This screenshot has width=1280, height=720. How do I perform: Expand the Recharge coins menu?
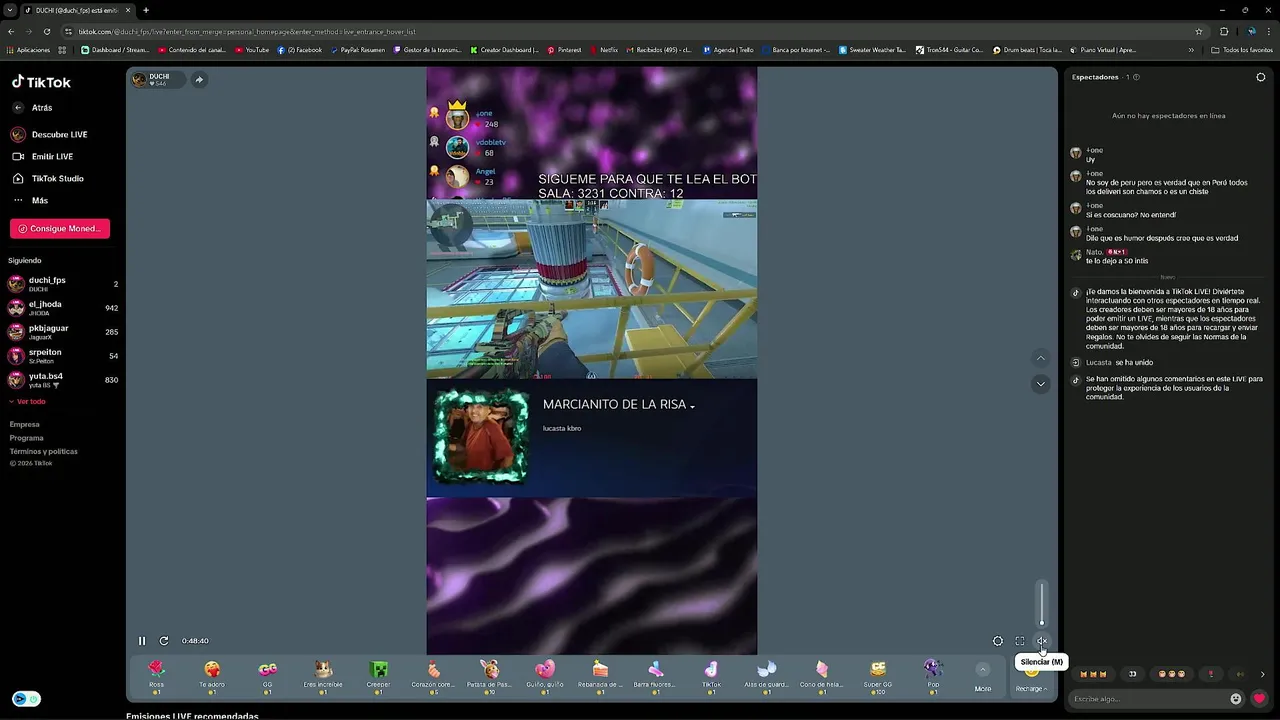pos(1031,688)
